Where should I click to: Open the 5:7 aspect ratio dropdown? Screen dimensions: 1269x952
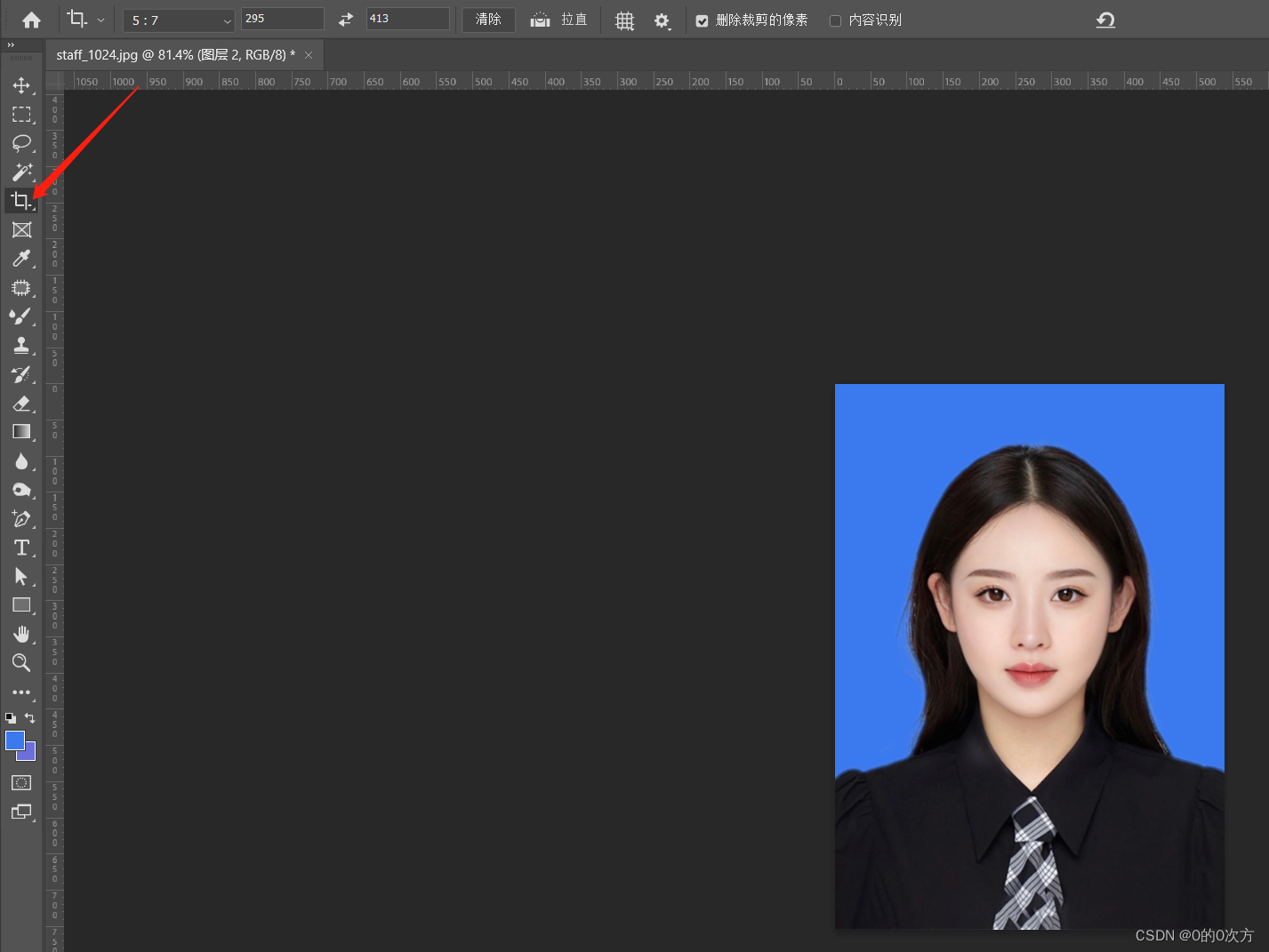click(x=179, y=20)
